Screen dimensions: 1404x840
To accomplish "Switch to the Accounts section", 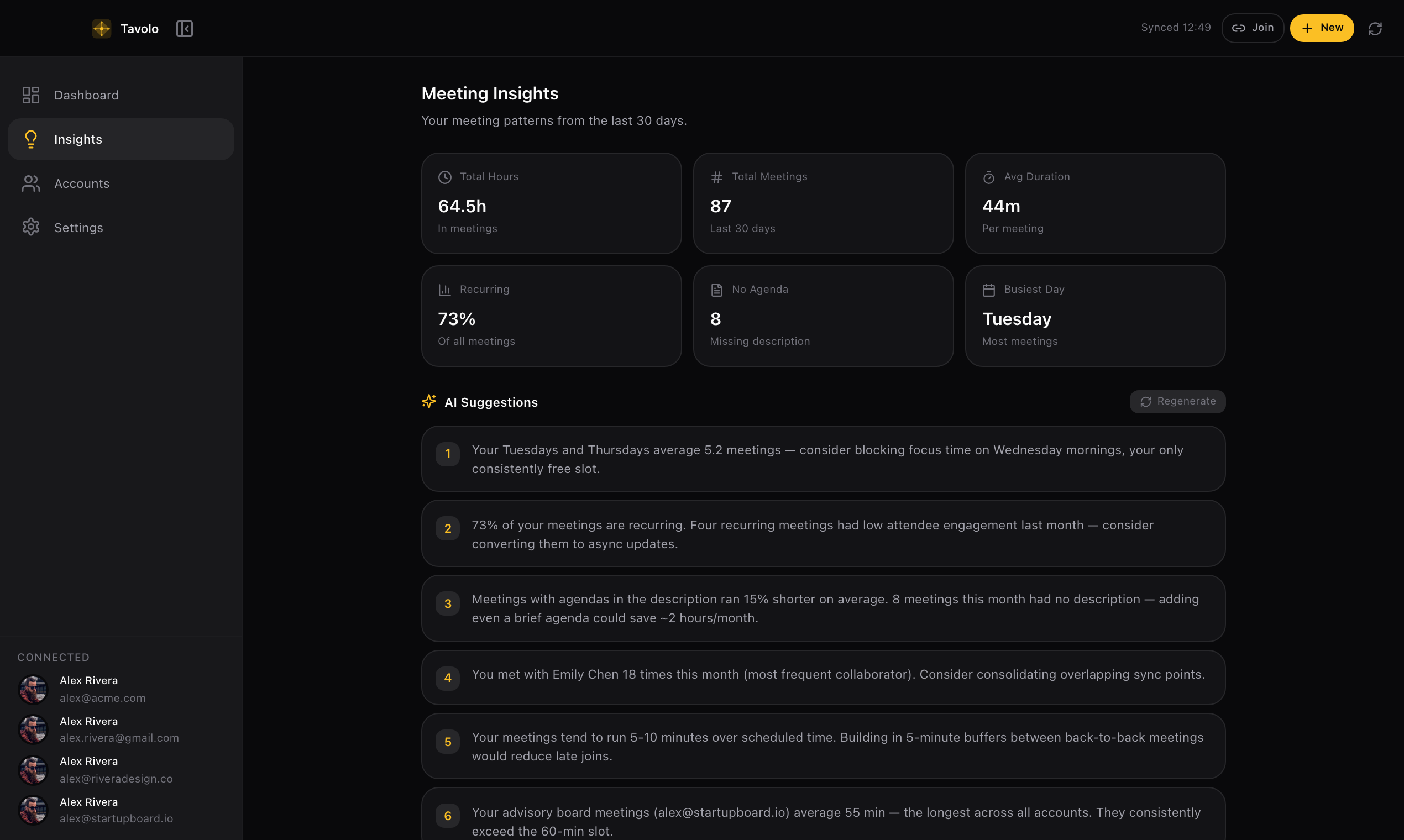I will [x=82, y=183].
